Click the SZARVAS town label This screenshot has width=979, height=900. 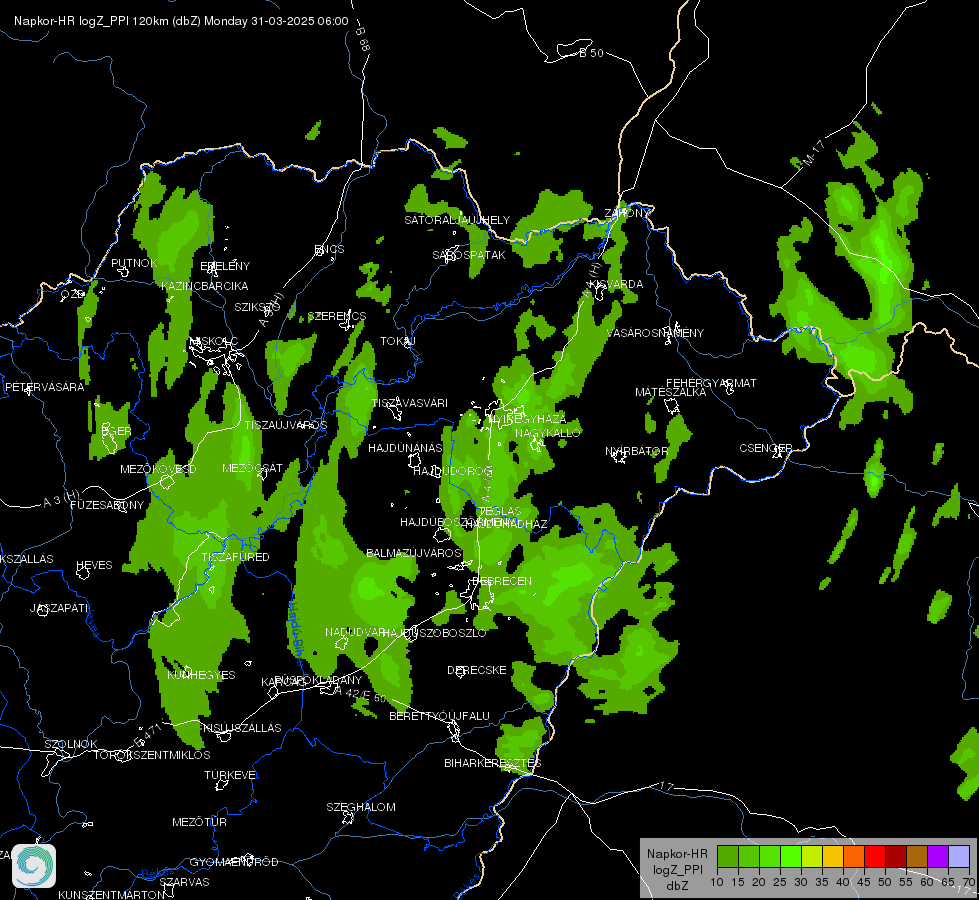click(184, 882)
